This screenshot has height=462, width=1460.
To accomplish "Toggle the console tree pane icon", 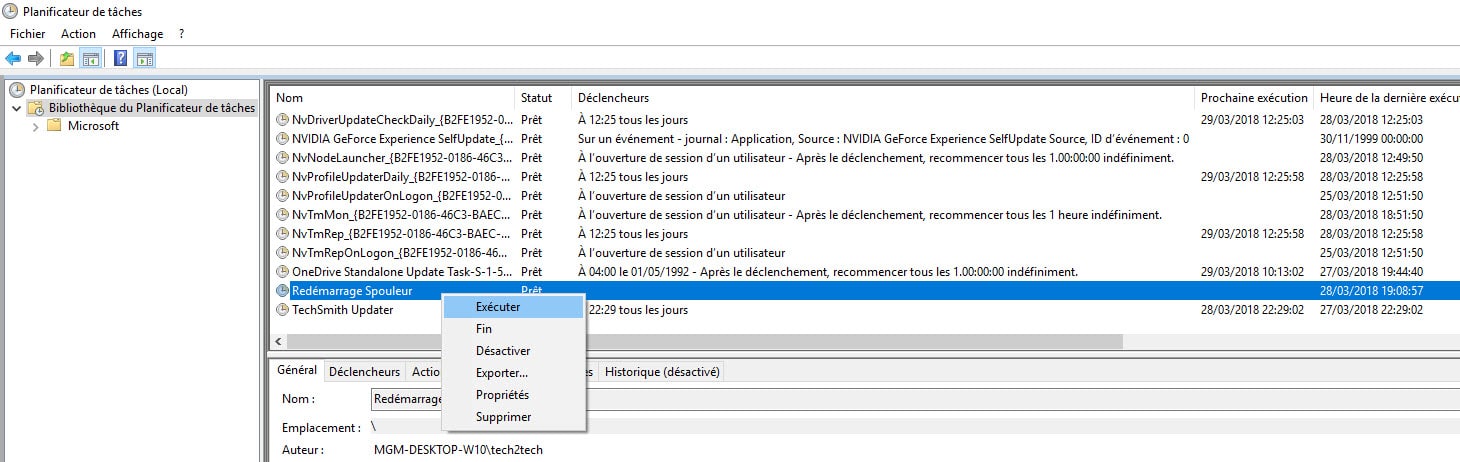I will pyautogui.click(x=90, y=59).
